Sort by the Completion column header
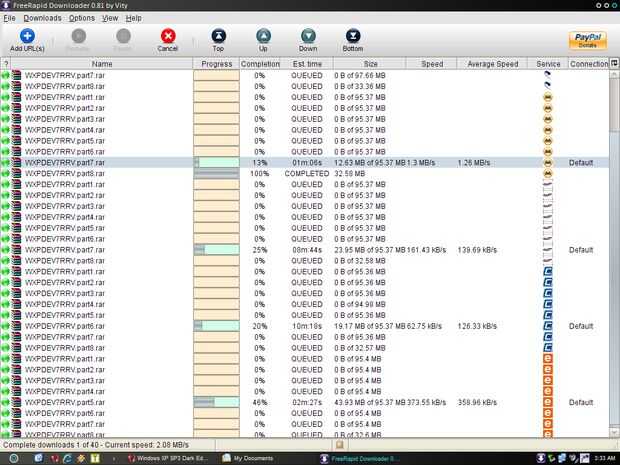620x465 pixels. [260, 64]
